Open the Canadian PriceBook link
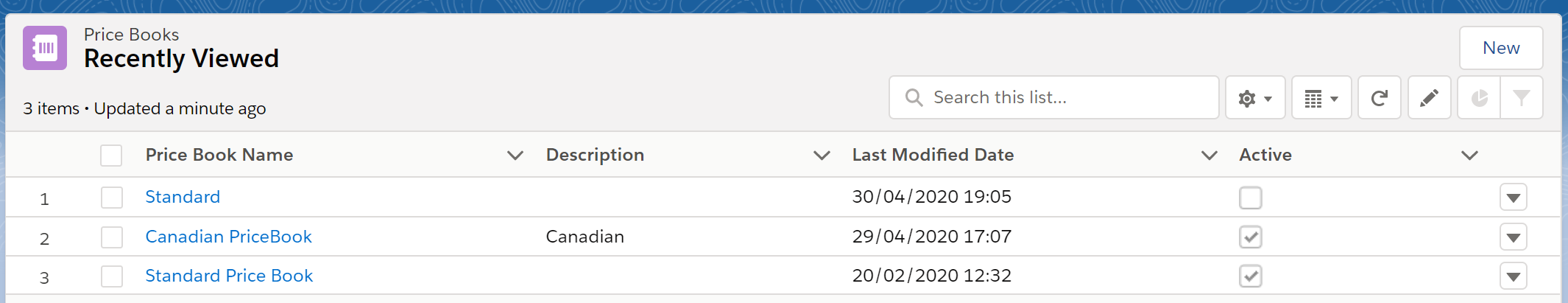The image size is (1568, 303). point(228,237)
